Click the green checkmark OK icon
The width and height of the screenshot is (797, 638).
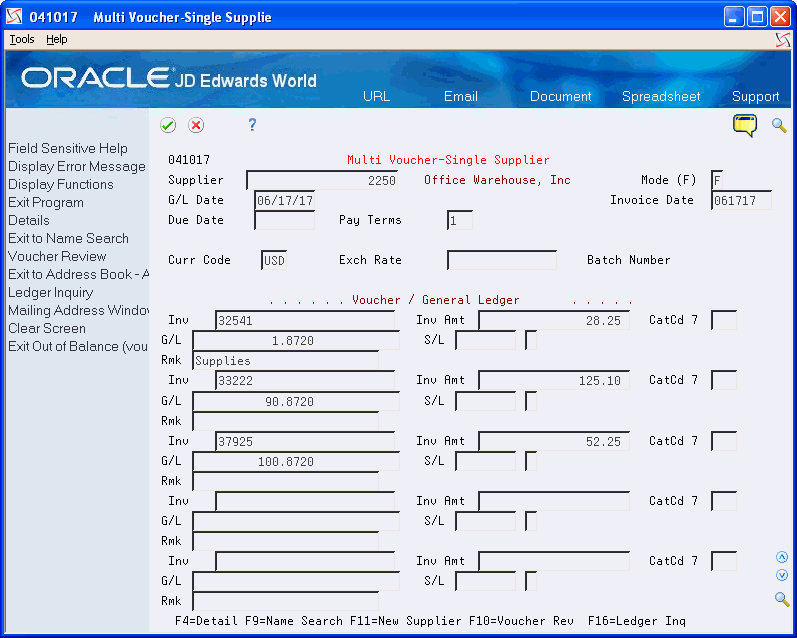click(x=168, y=125)
